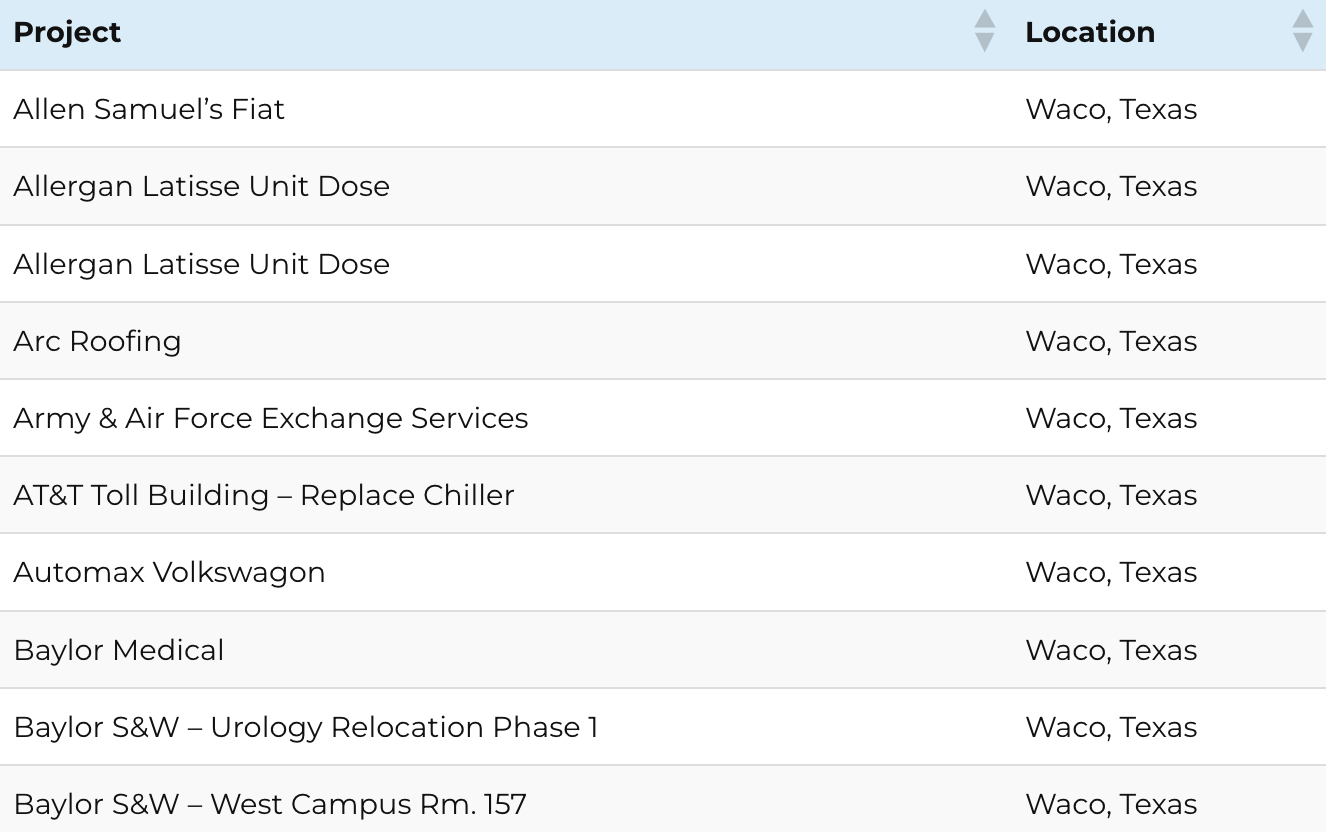Sort table by Project header
The width and height of the screenshot is (1326, 832).
click(67, 32)
